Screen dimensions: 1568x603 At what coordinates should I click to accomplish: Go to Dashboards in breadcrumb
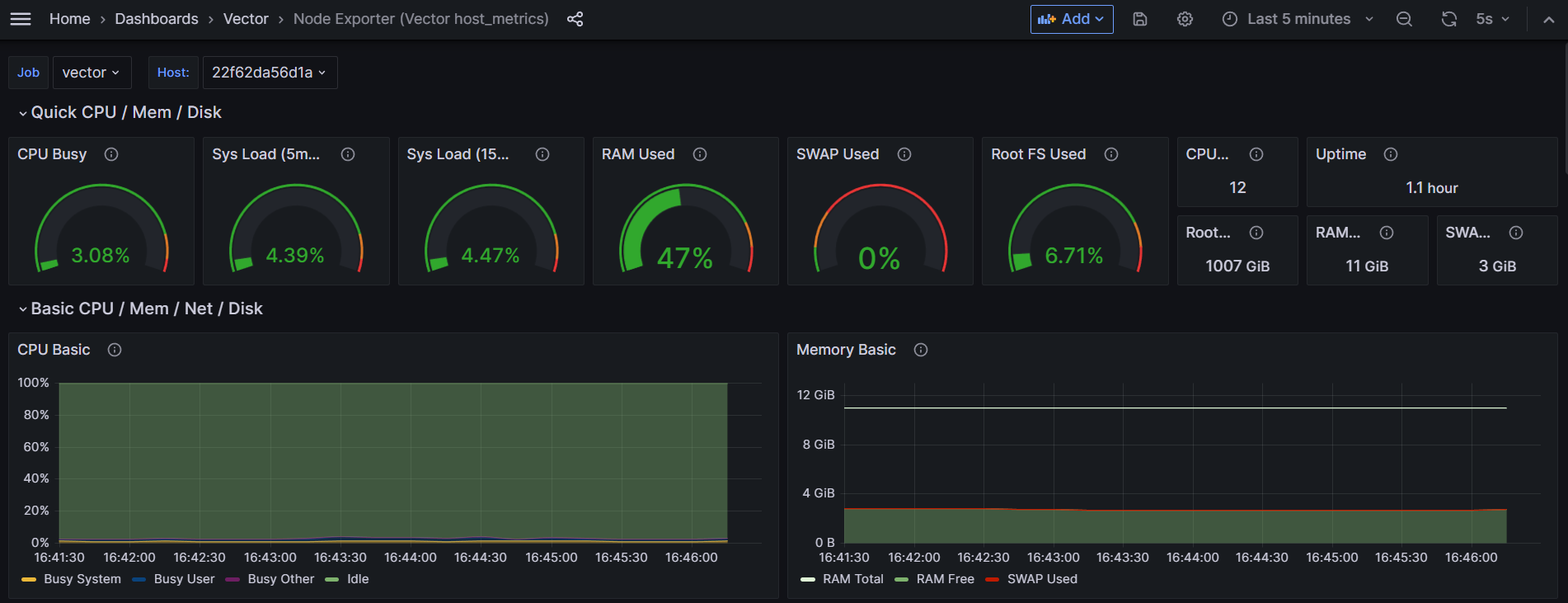point(157,19)
